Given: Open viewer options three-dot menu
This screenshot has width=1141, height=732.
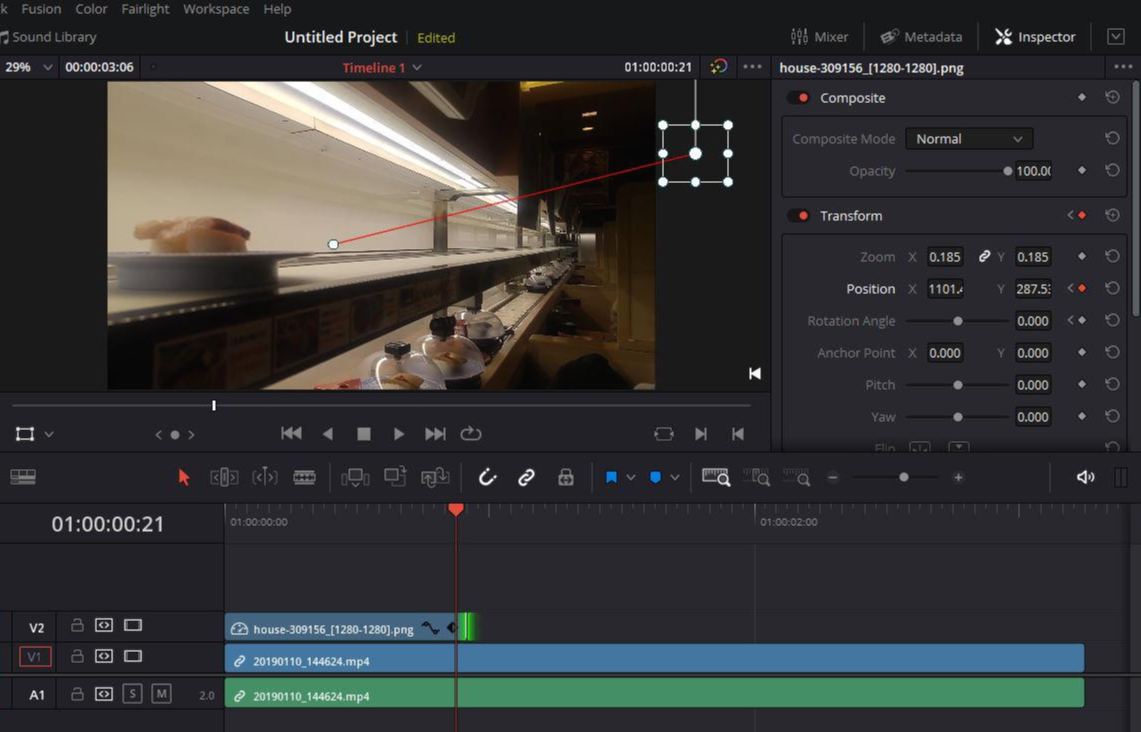Looking at the screenshot, I should (x=752, y=67).
